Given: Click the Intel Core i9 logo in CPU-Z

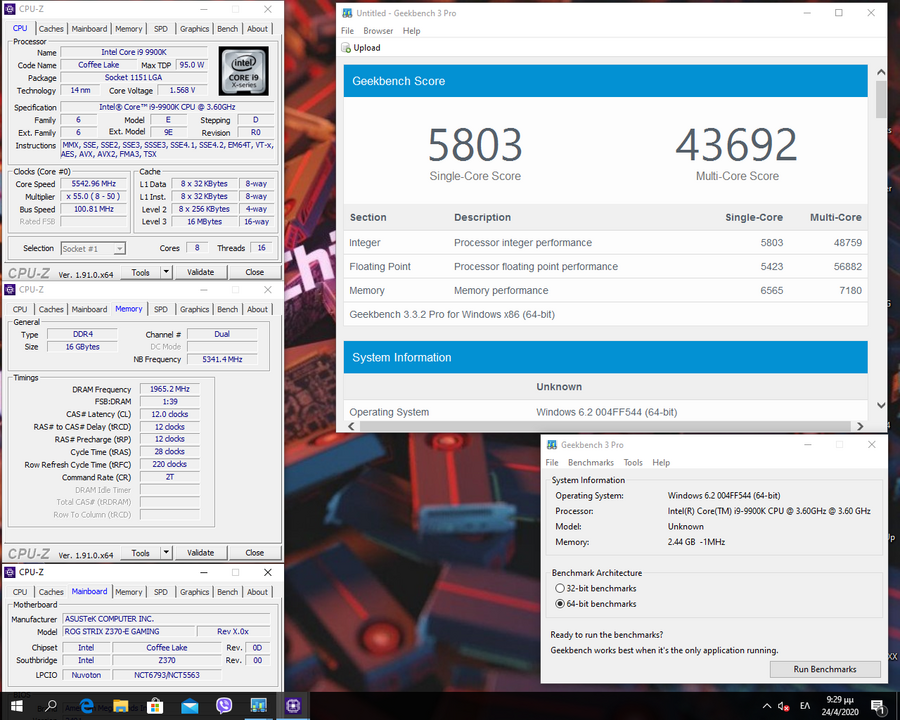Looking at the screenshot, I should tap(244, 71).
